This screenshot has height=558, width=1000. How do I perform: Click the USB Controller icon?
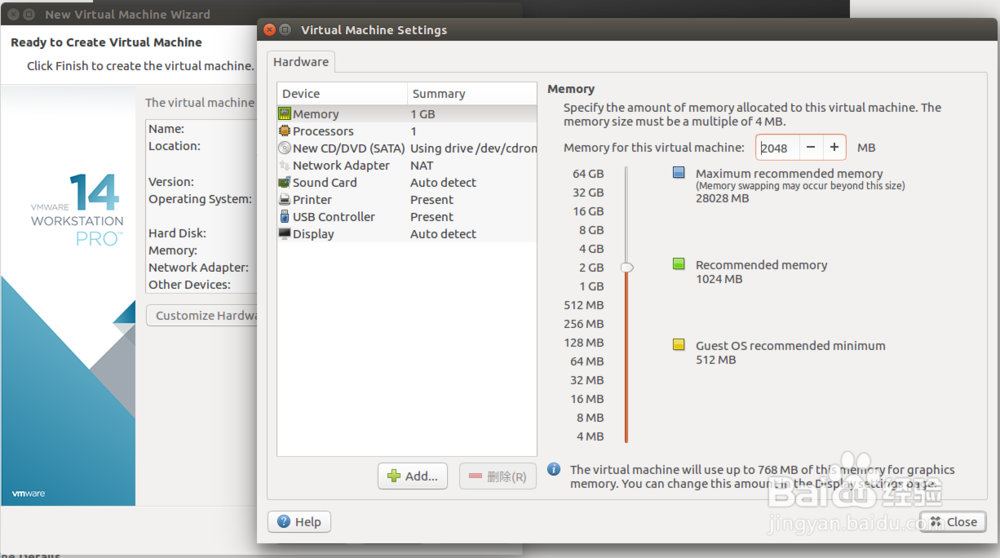coord(284,217)
